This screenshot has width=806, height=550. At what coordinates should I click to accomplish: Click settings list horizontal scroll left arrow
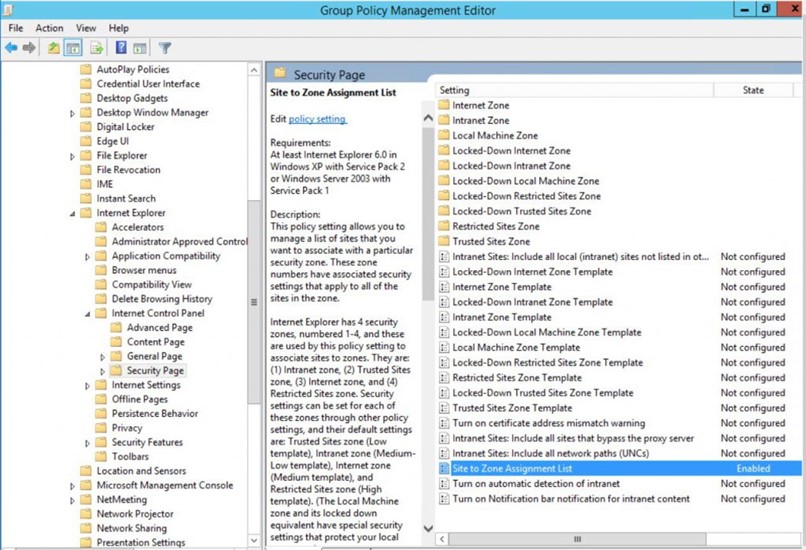tap(442, 539)
